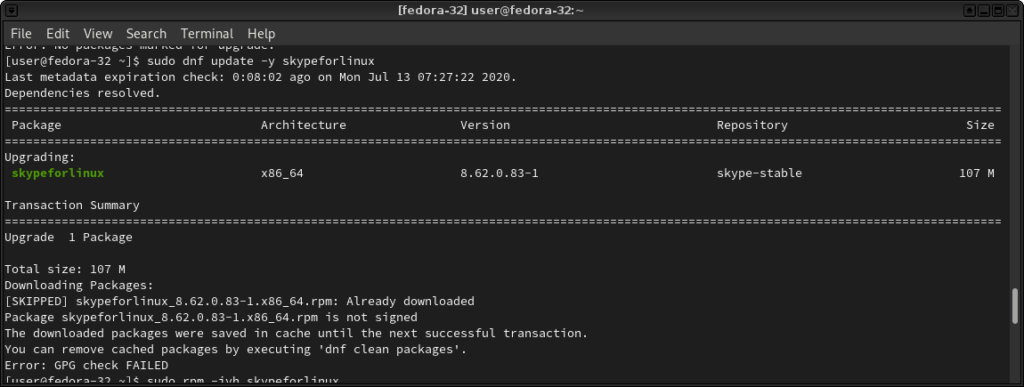Open the File menu

21,33
